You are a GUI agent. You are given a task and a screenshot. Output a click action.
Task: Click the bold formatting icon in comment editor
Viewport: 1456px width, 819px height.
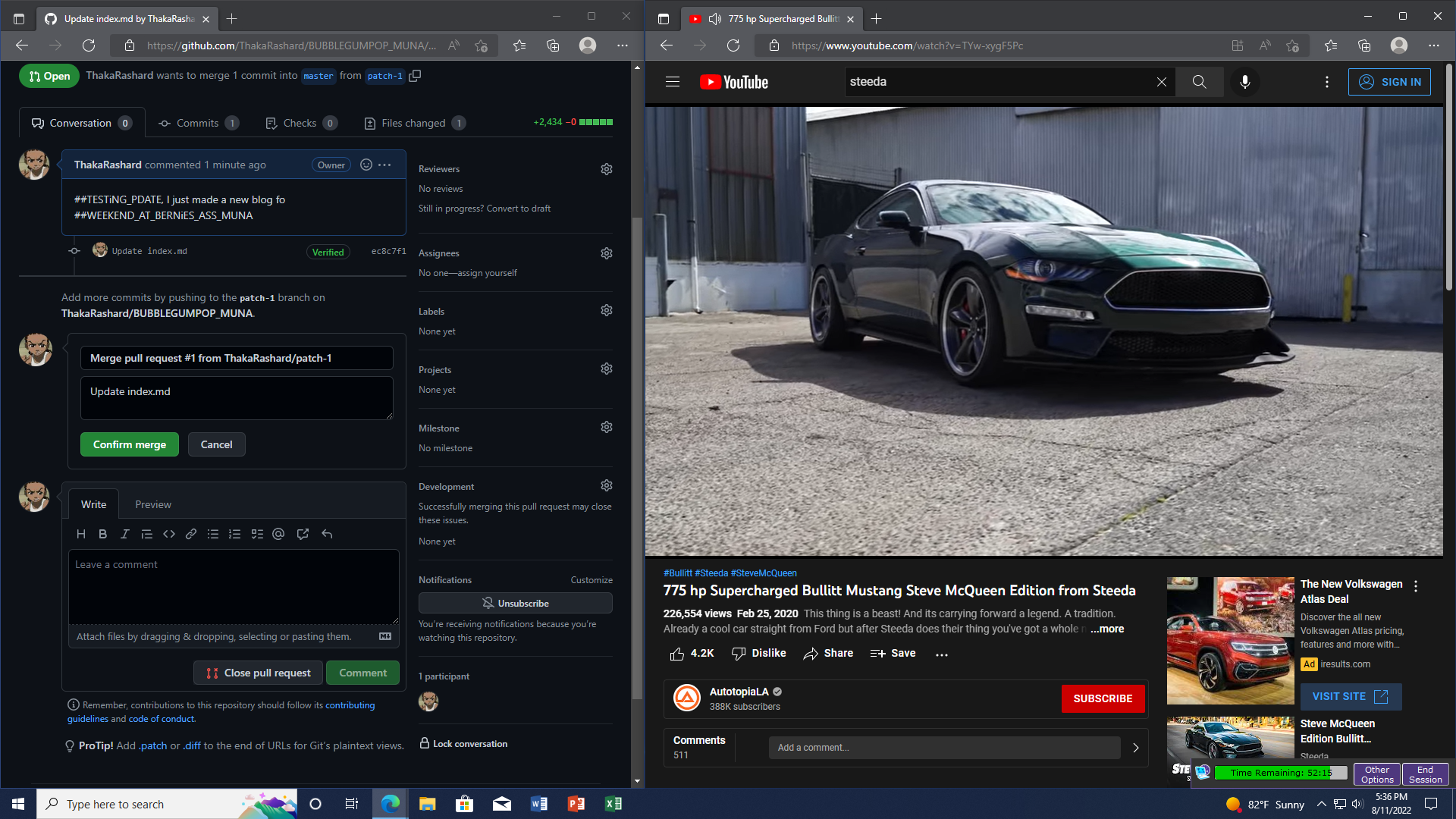click(x=103, y=534)
